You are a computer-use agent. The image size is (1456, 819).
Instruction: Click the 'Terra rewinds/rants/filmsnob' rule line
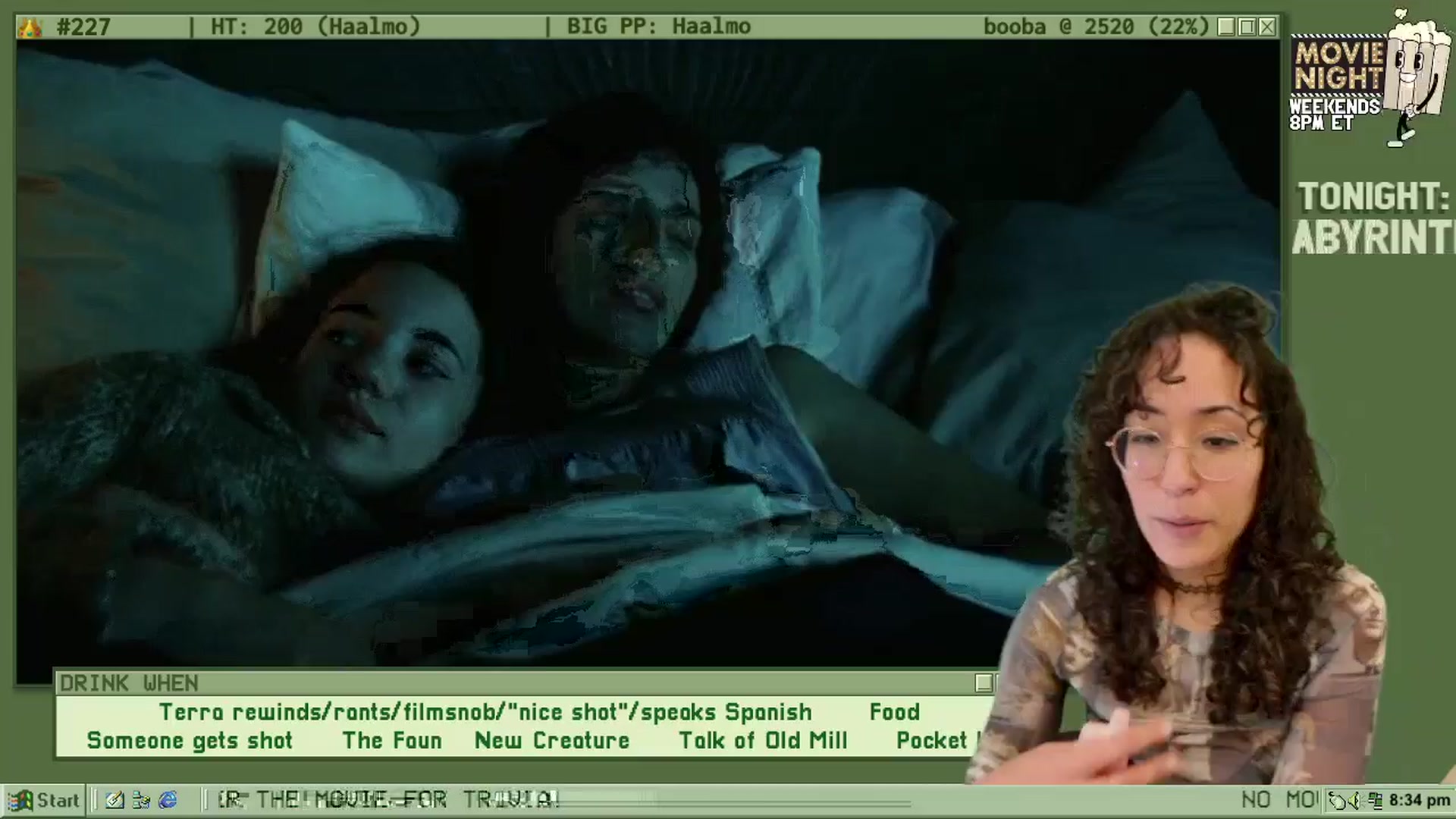(485, 713)
